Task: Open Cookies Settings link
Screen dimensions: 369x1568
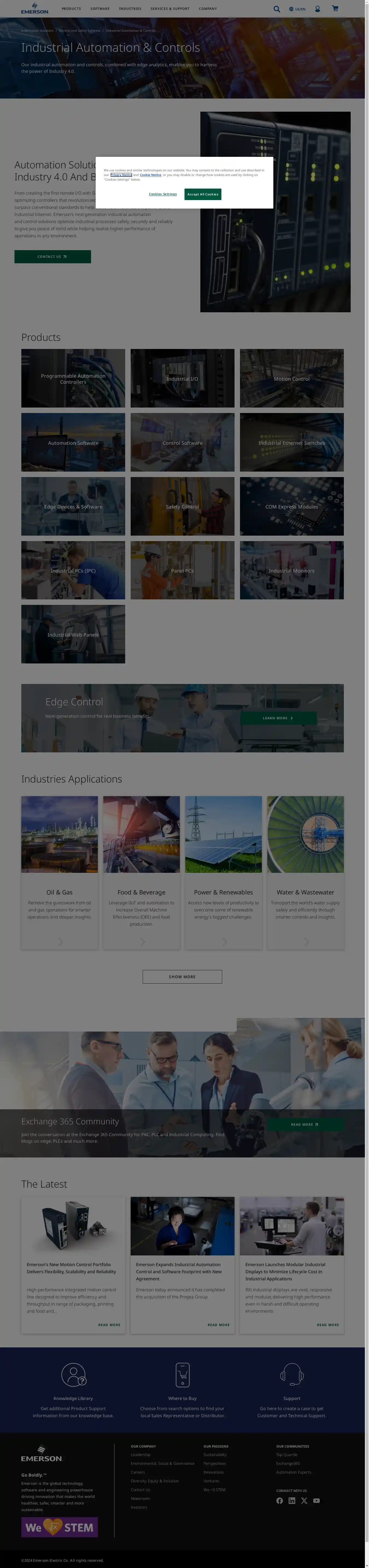Action: point(163,194)
